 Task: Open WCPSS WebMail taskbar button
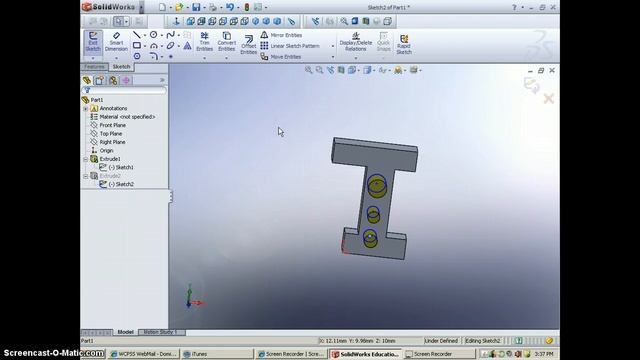144,354
